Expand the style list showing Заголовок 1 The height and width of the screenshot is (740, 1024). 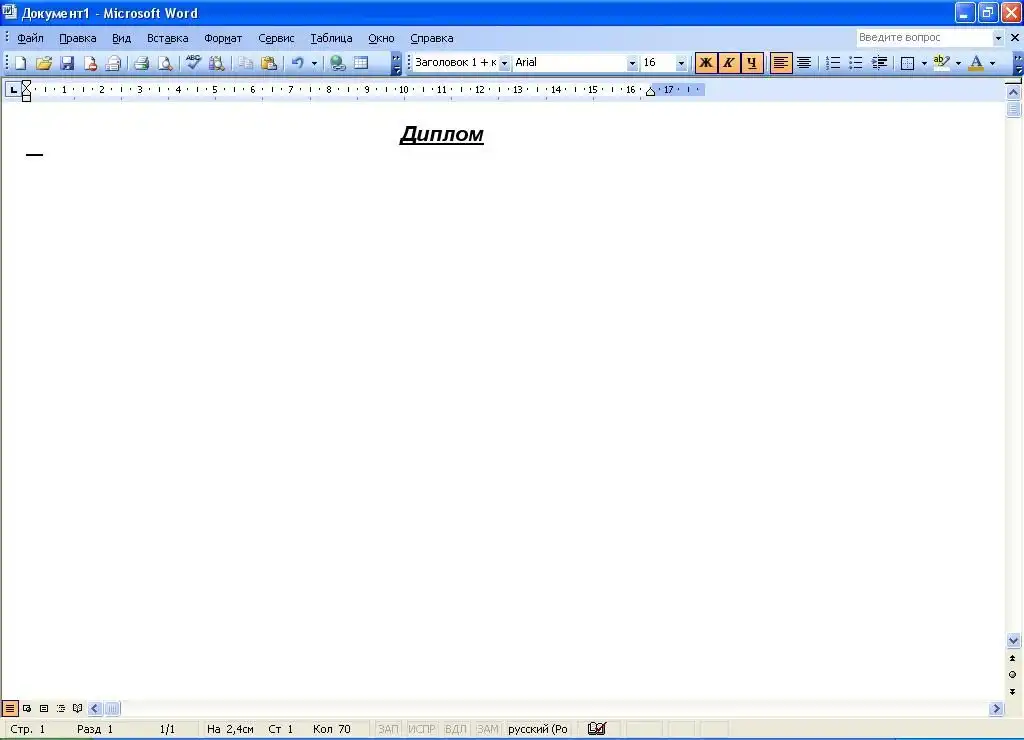pyautogui.click(x=504, y=63)
